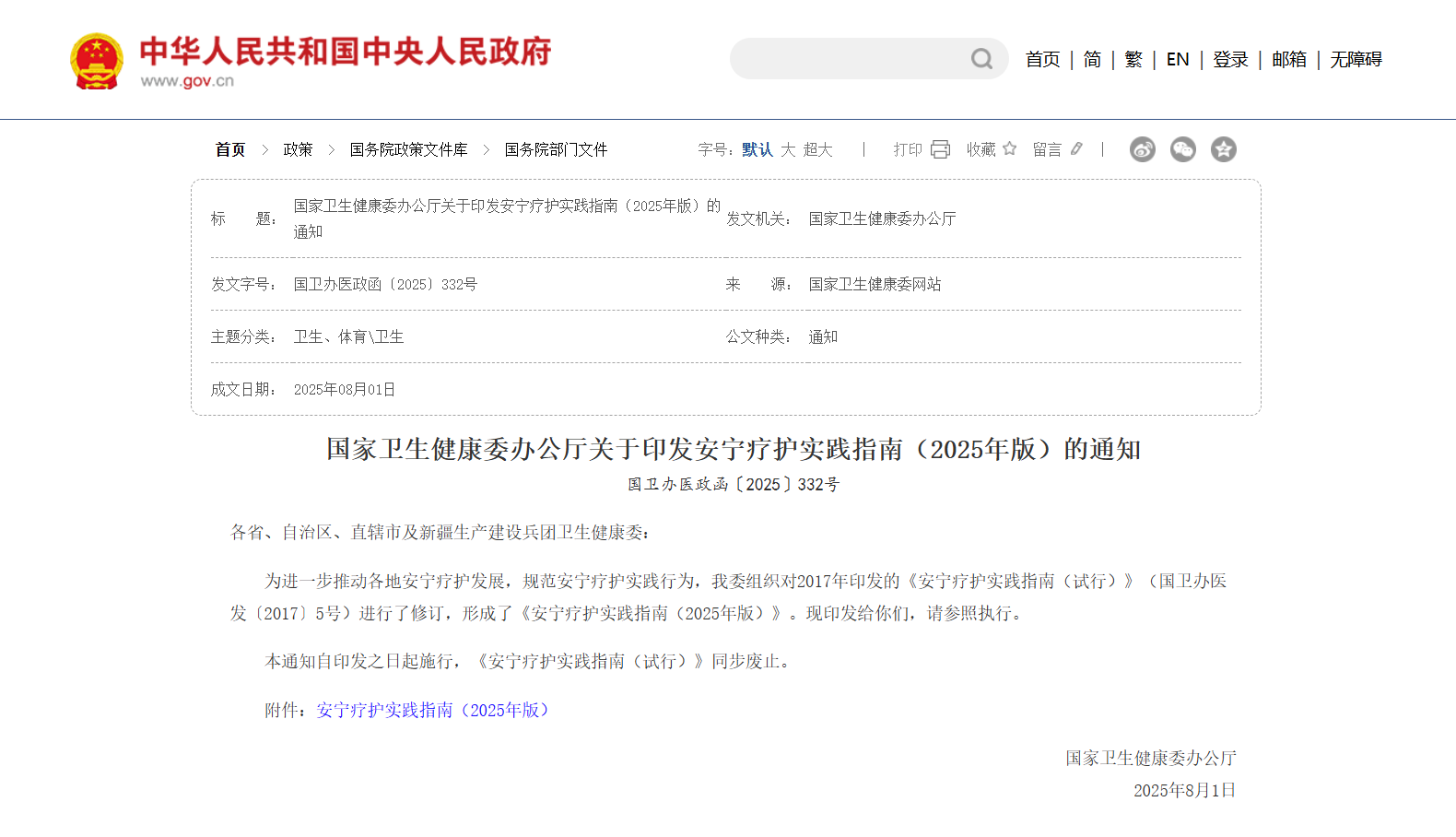This screenshot has width=1456, height=837.
Task: Click the 收藏 favorite label
Action: pyautogui.click(x=980, y=149)
